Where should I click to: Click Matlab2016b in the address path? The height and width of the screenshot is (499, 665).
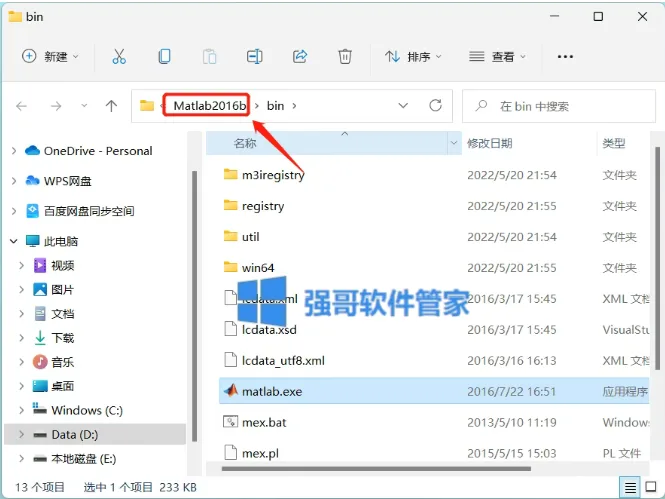click(x=210, y=106)
